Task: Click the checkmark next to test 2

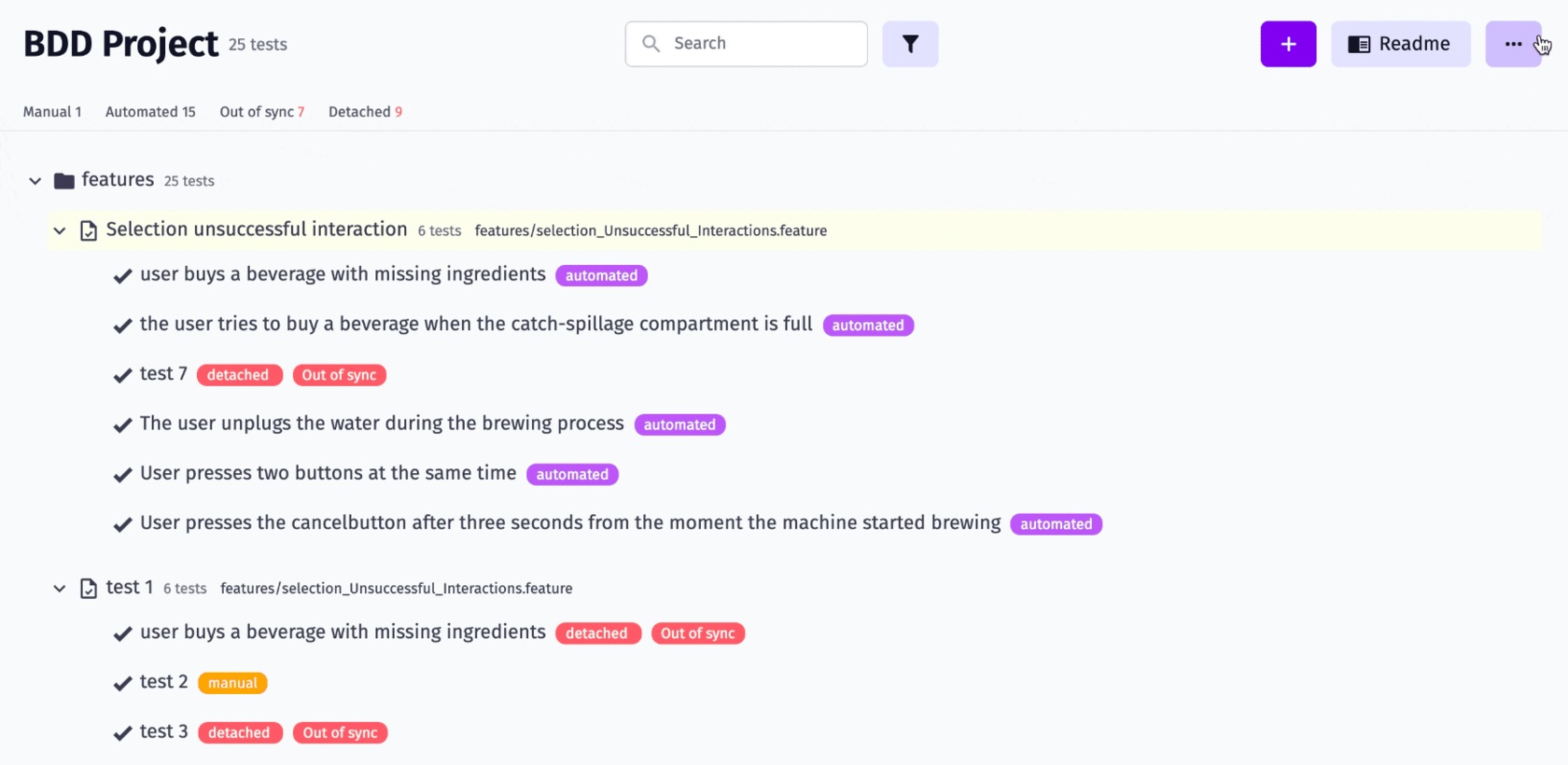Action: pyautogui.click(x=122, y=684)
